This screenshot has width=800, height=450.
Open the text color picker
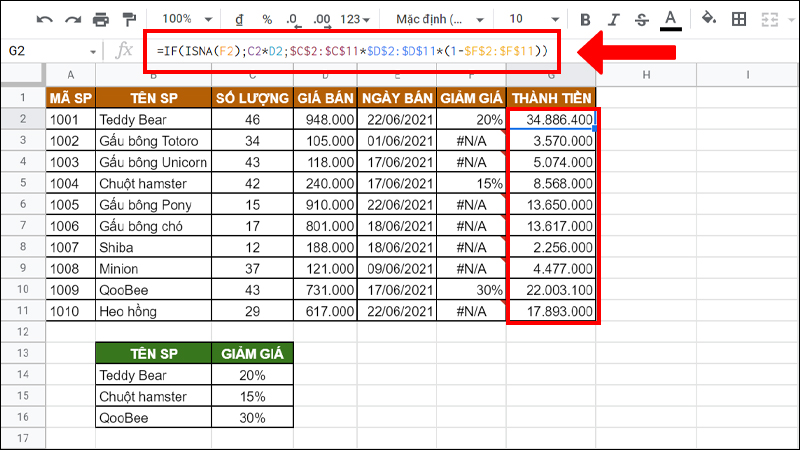coord(670,19)
